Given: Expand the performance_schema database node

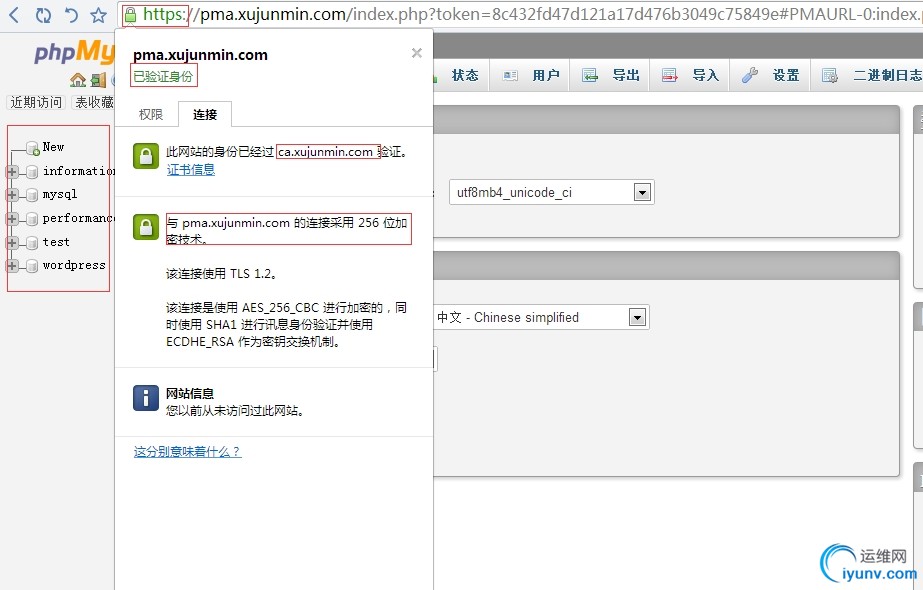Looking at the screenshot, I should [x=12, y=219].
